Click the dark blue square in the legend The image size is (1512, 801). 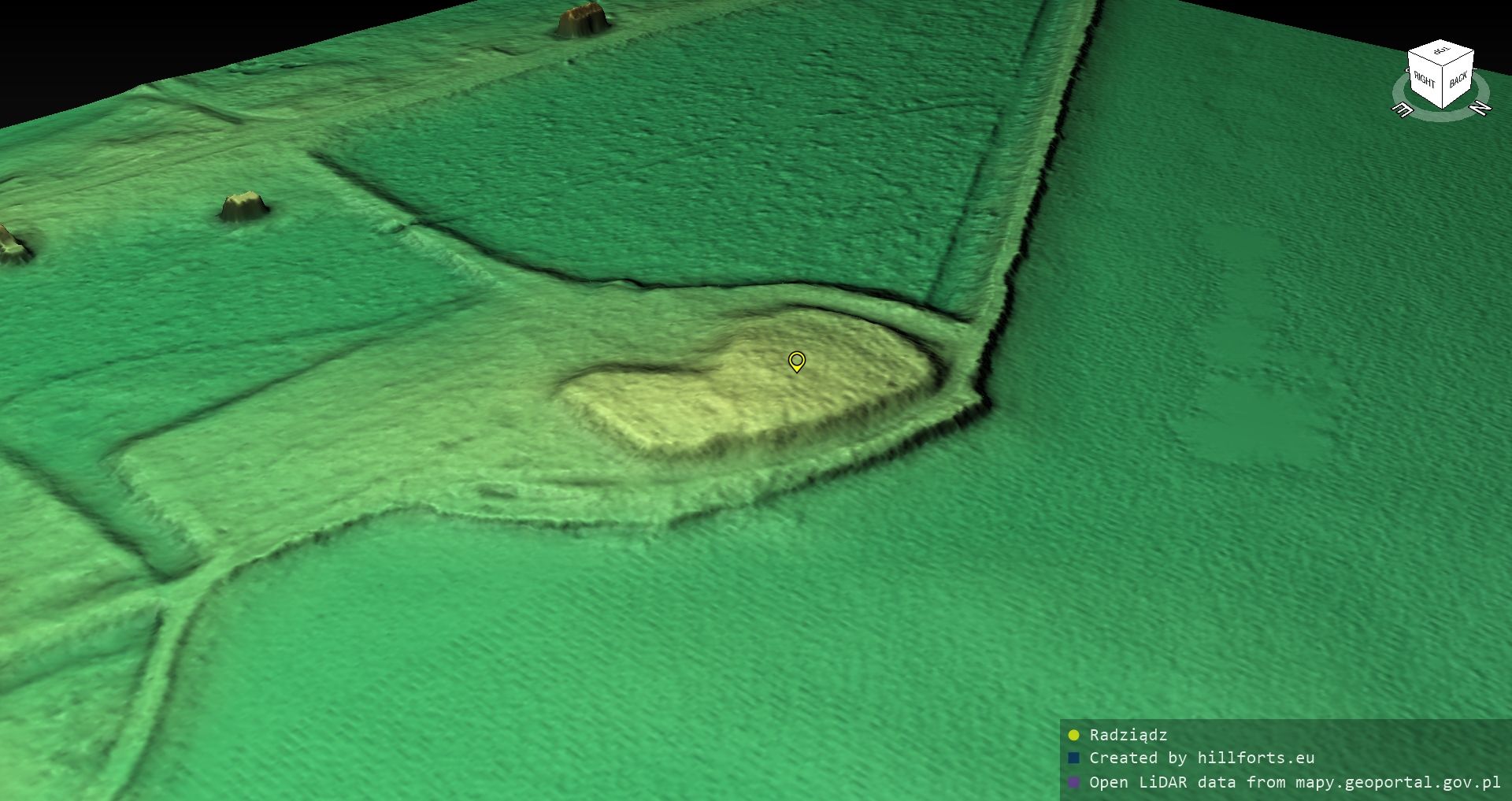tap(1073, 758)
